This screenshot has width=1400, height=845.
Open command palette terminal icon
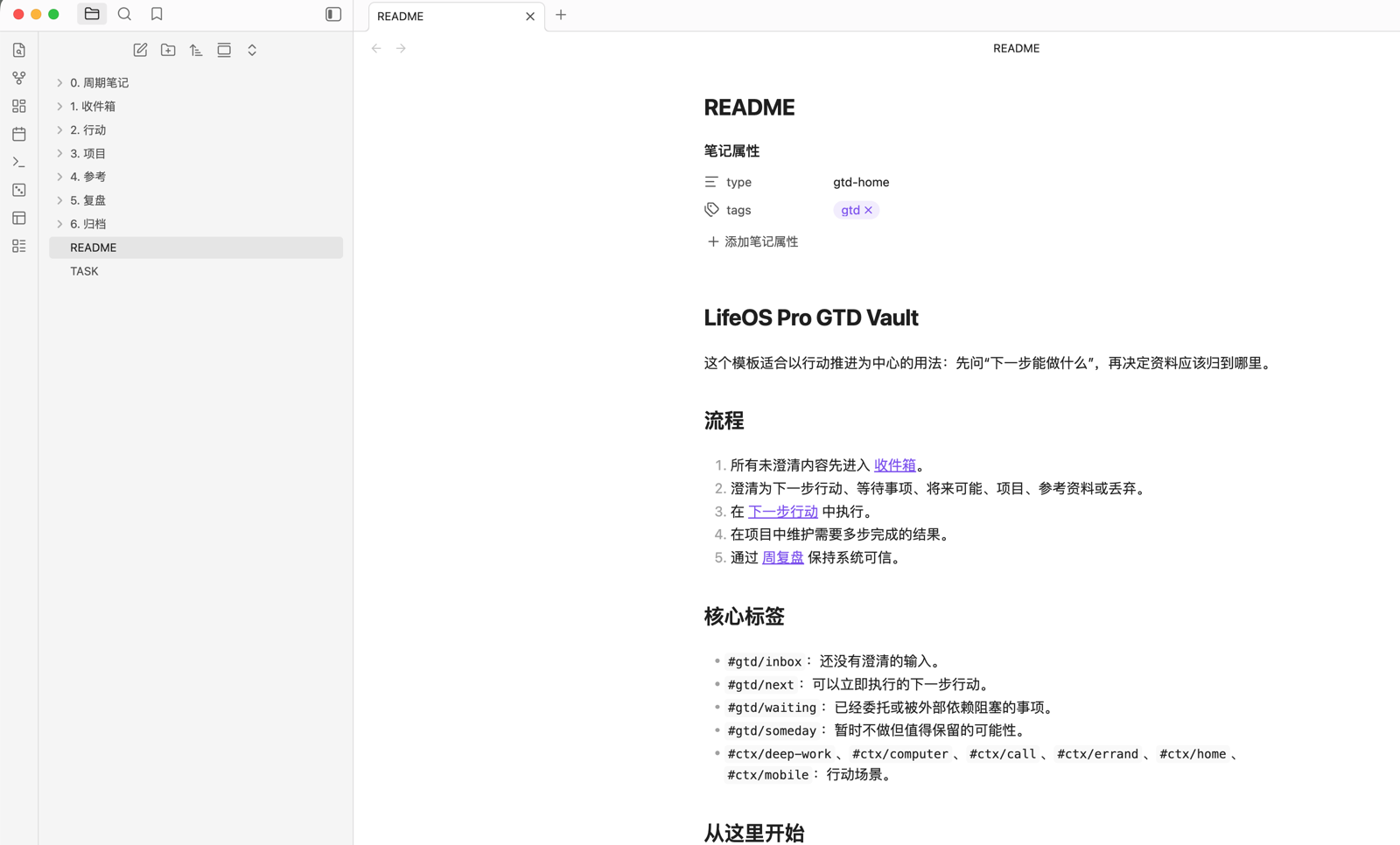pyautogui.click(x=19, y=162)
